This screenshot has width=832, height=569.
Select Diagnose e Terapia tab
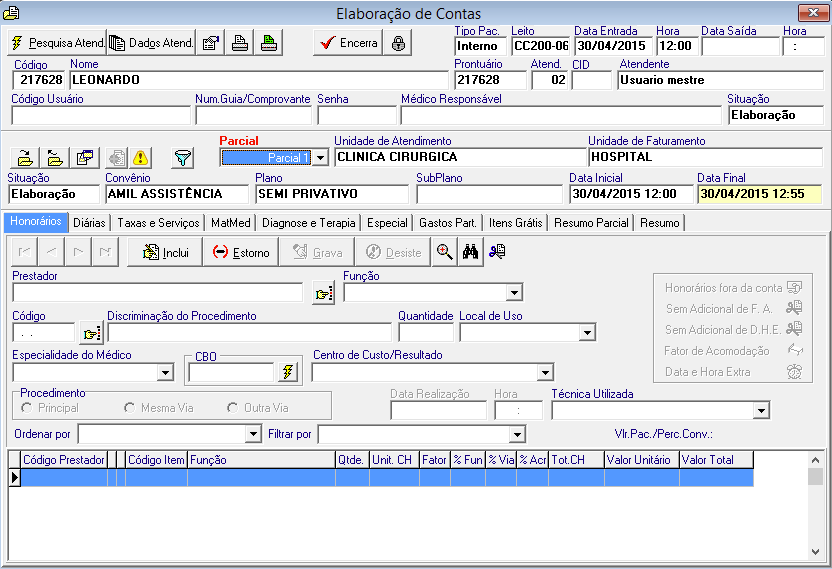(308, 223)
